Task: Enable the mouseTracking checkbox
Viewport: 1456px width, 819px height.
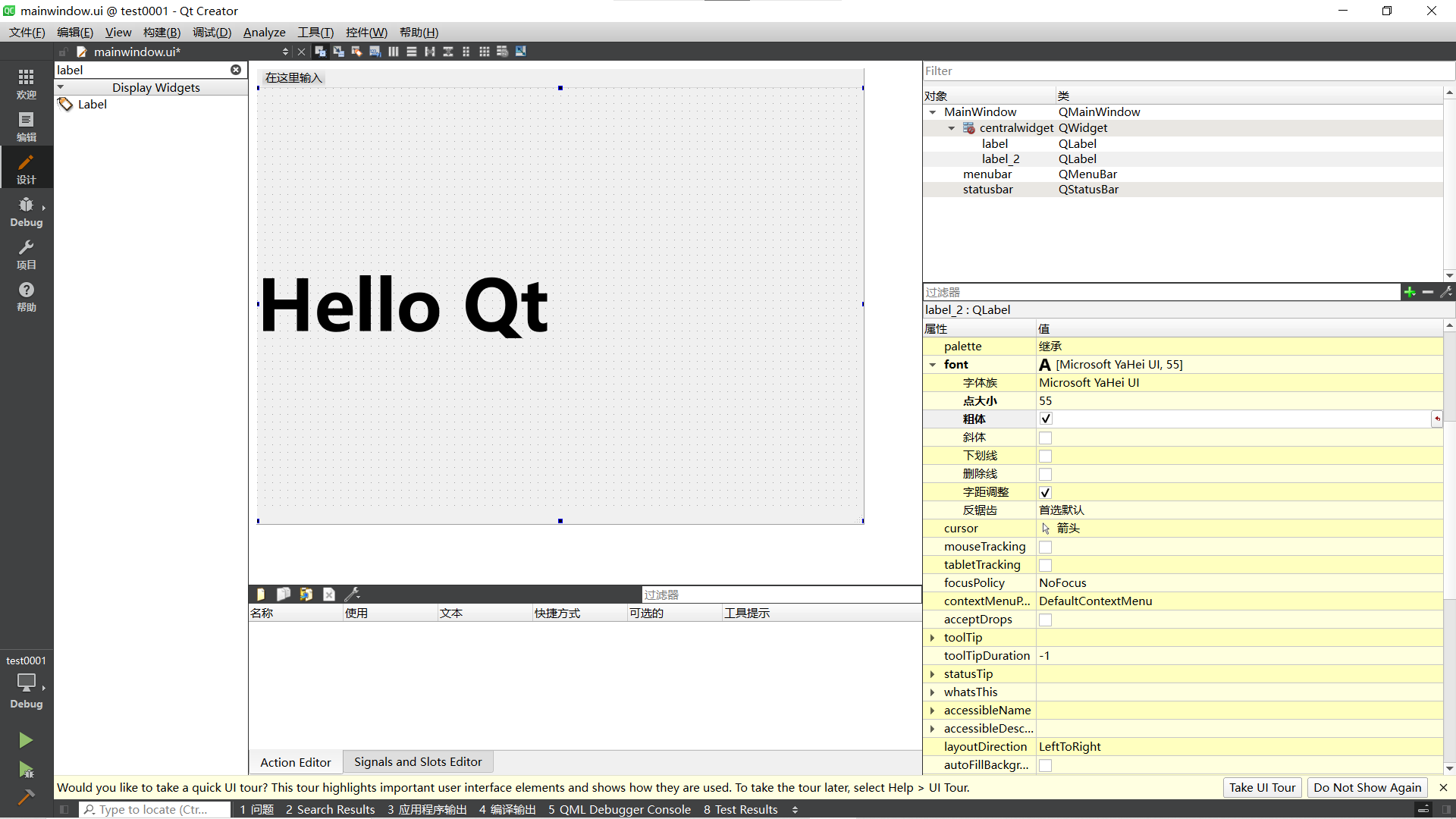Action: [x=1046, y=547]
